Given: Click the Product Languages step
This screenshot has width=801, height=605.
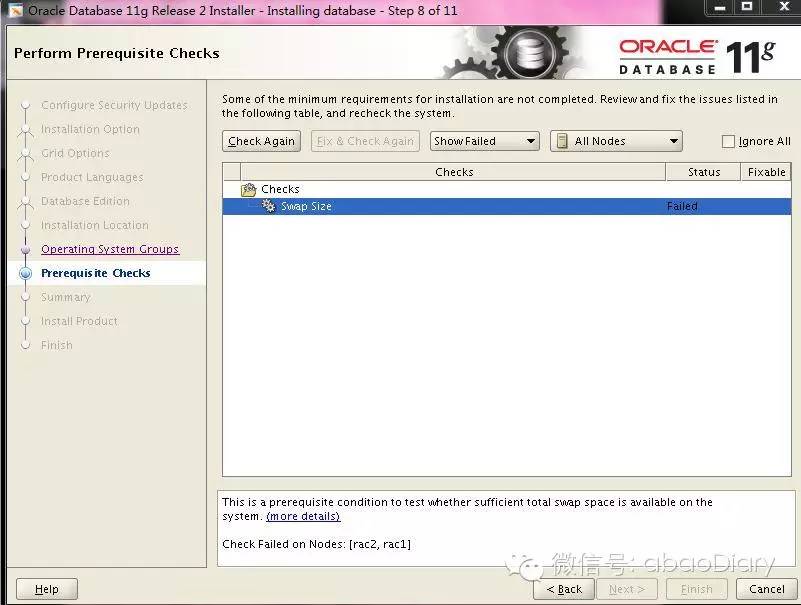Looking at the screenshot, I should click(92, 177).
